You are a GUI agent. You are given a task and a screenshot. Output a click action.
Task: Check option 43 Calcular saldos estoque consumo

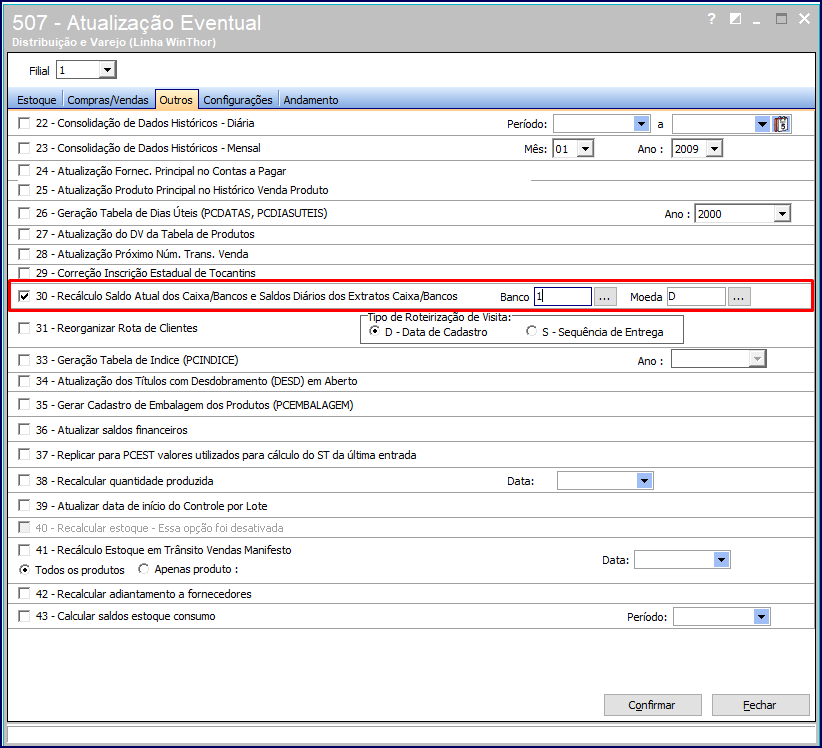pyautogui.click(x=24, y=616)
